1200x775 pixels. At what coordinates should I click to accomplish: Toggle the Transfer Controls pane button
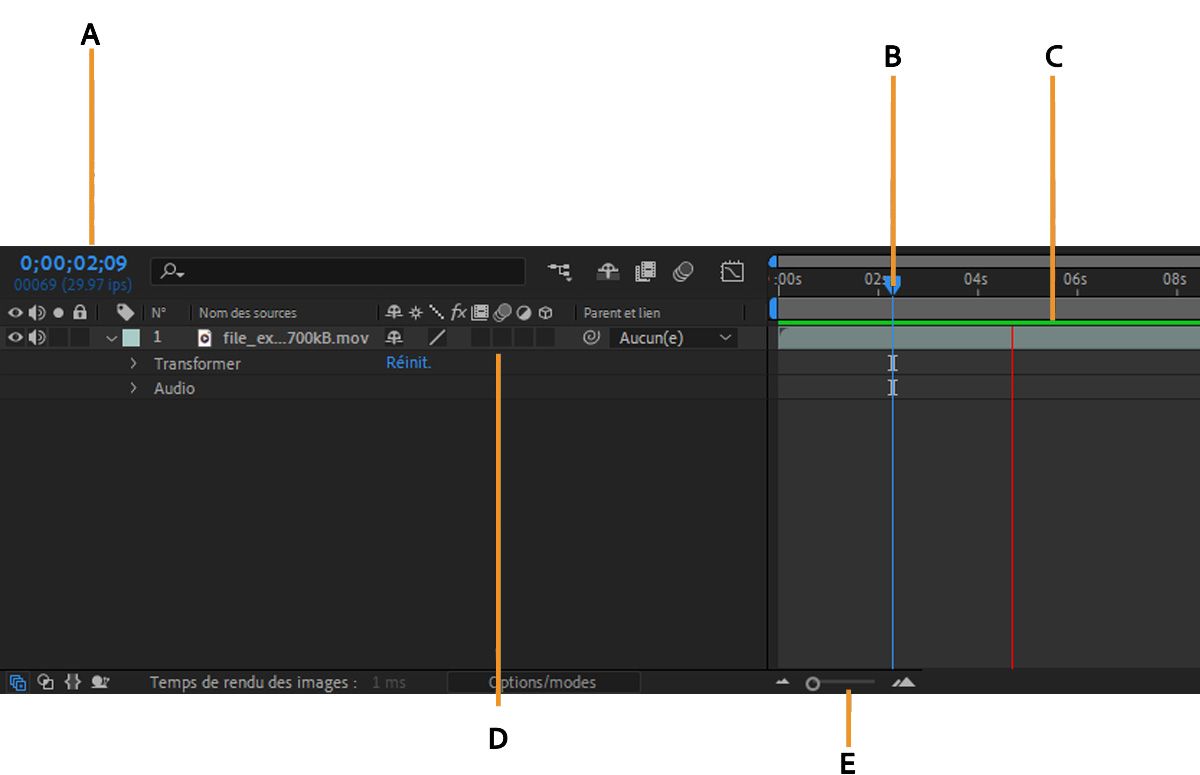[x=45, y=682]
